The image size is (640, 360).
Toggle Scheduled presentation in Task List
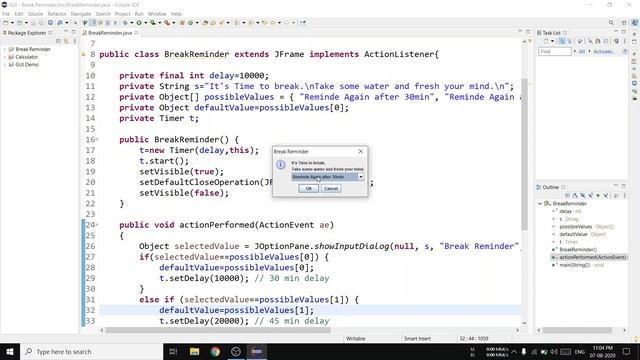point(570,41)
